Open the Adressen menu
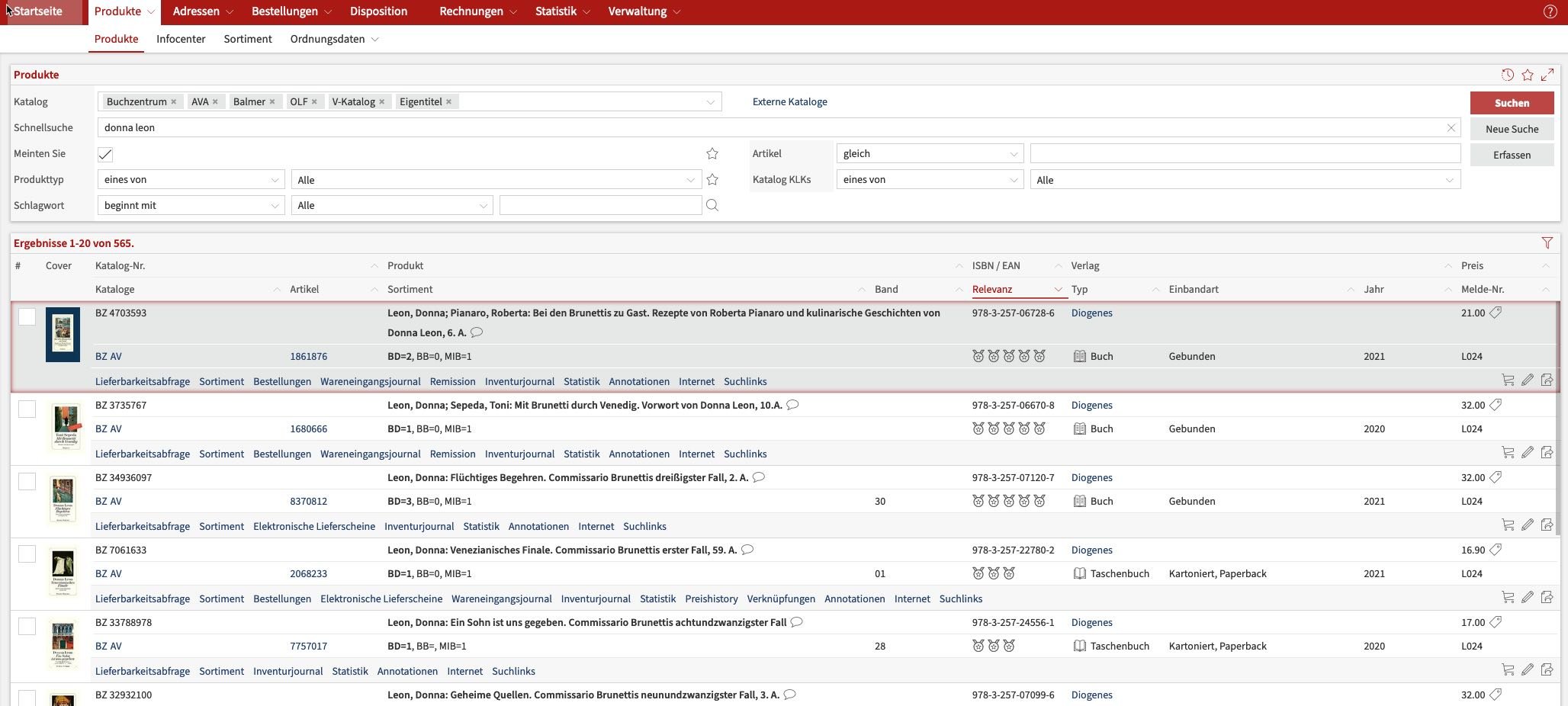Image resolution: width=1568 pixels, height=706 pixels. point(203,11)
